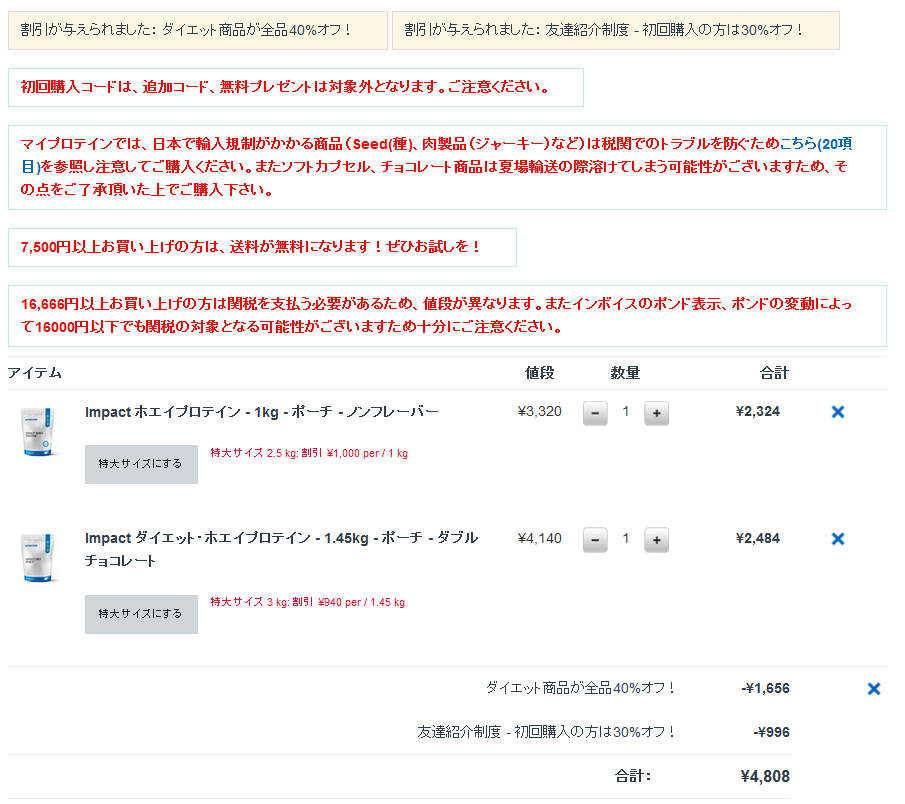Click 特大サイズ 3 kg: 割引 ¥940 offer text
Screen dimensions: 905x804
tap(307, 602)
